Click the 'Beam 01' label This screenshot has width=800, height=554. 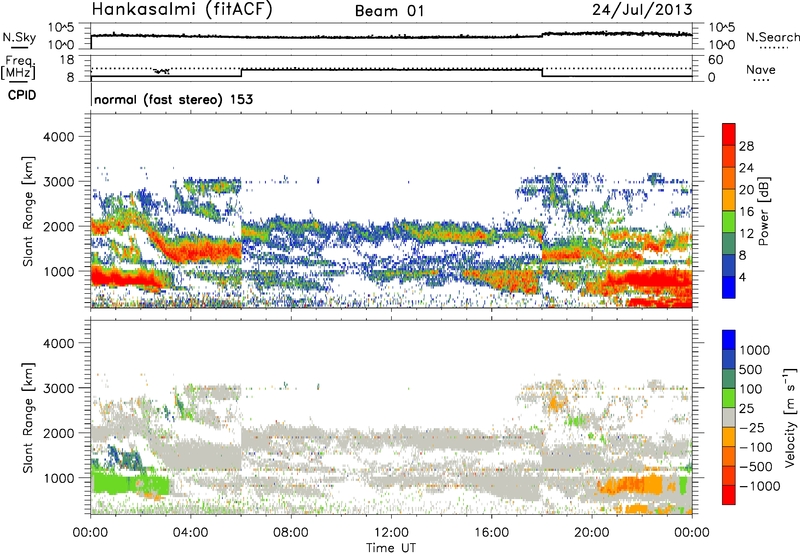tap(389, 11)
